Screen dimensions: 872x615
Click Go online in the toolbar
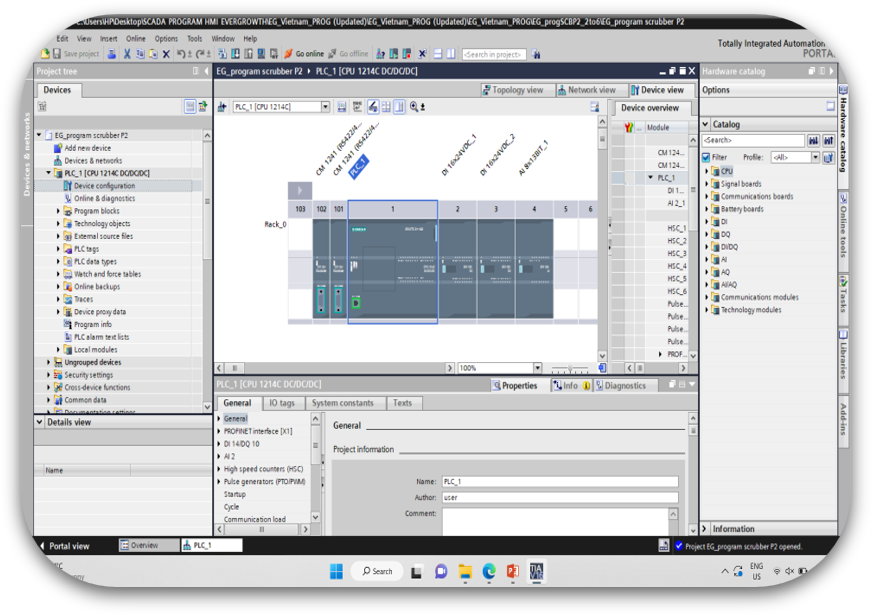[304, 54]
